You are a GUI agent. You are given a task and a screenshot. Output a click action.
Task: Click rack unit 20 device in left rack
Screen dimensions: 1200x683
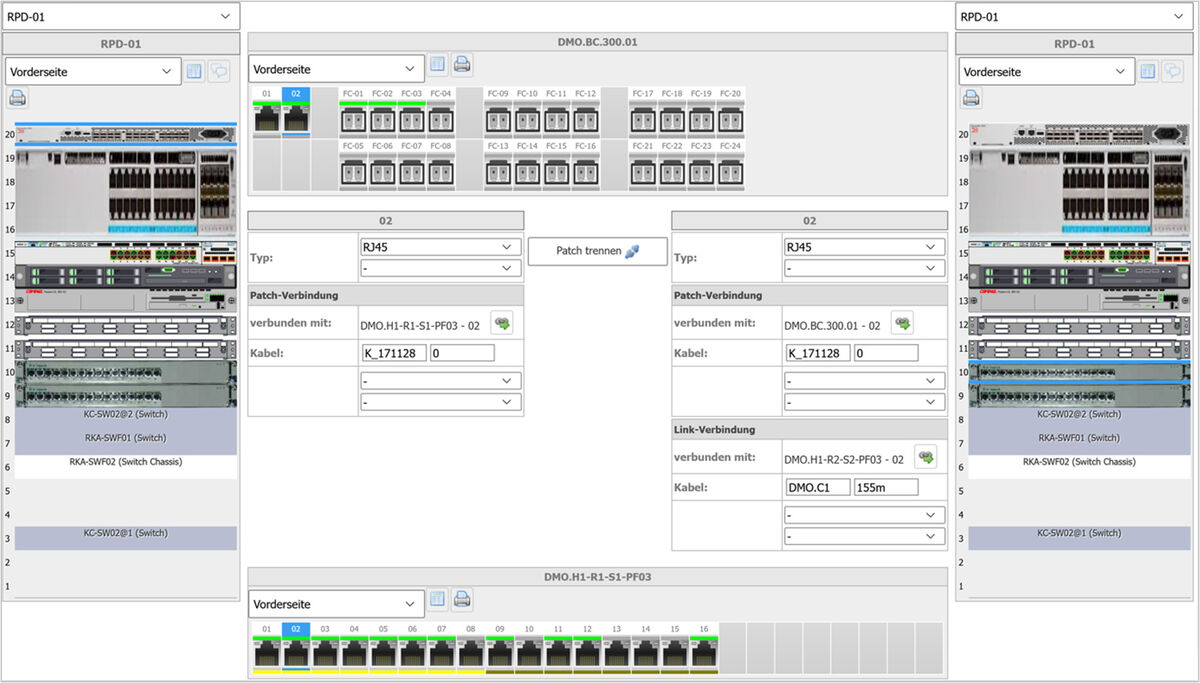126,134
